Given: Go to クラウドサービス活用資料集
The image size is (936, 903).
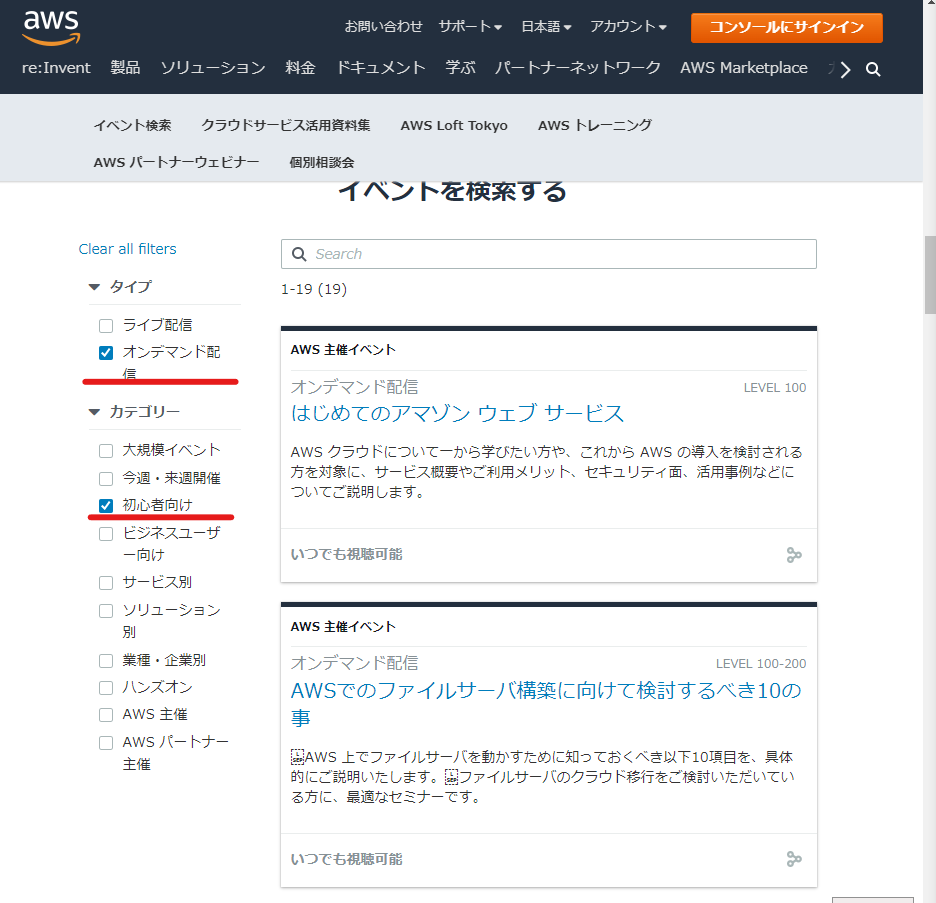Looking at the screenshot, I should (285, 125).
